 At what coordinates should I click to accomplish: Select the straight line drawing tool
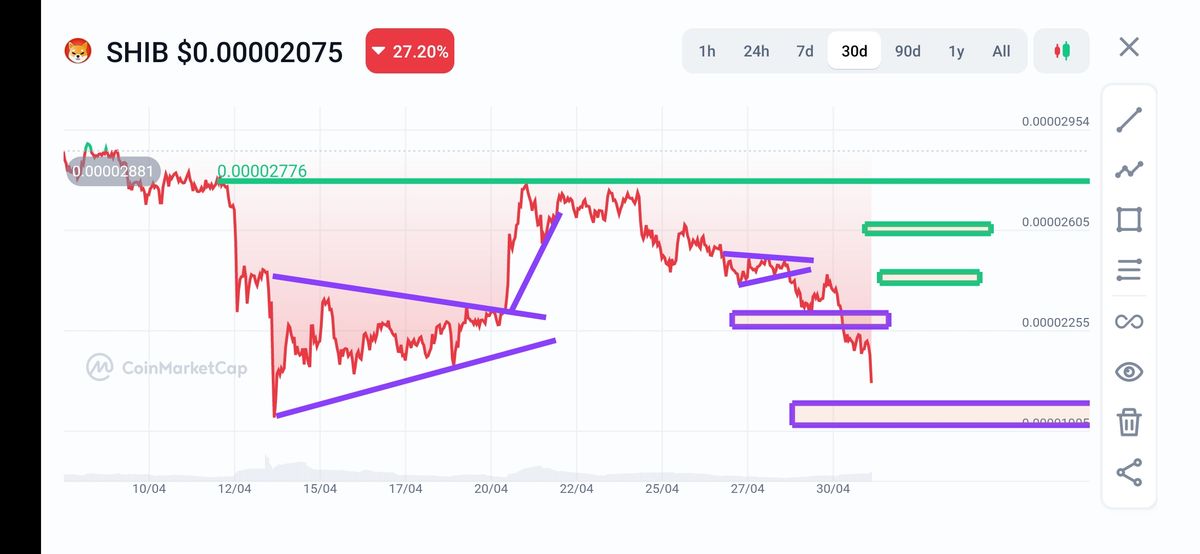[1129, 120]
